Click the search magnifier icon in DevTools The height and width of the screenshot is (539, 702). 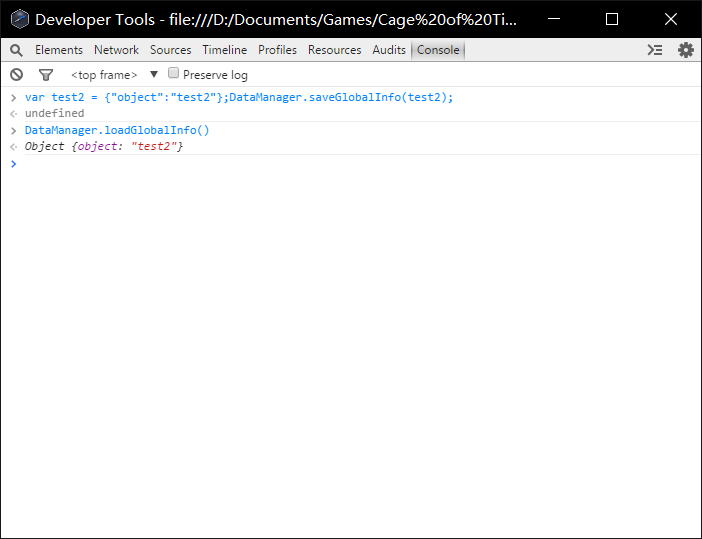(x=16, y=50)
